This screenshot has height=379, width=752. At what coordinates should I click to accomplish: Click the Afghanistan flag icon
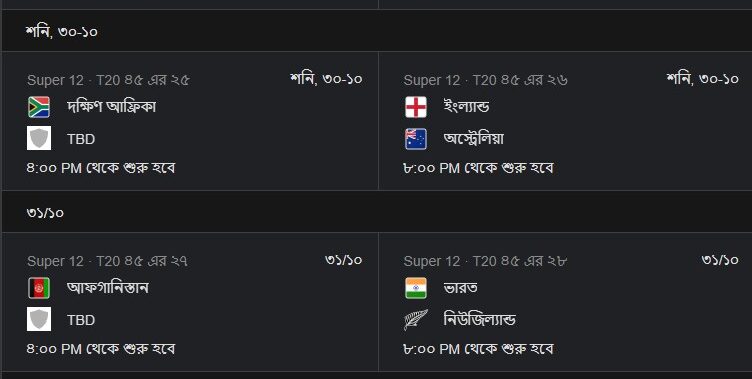pos(39,288)
